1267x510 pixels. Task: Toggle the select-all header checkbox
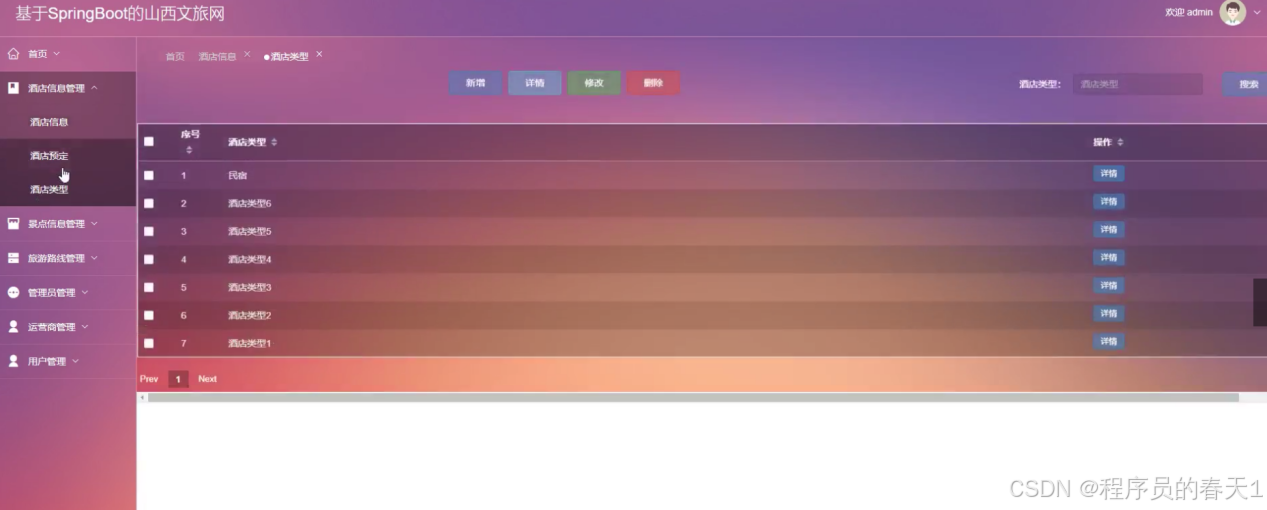click(149, 142)
